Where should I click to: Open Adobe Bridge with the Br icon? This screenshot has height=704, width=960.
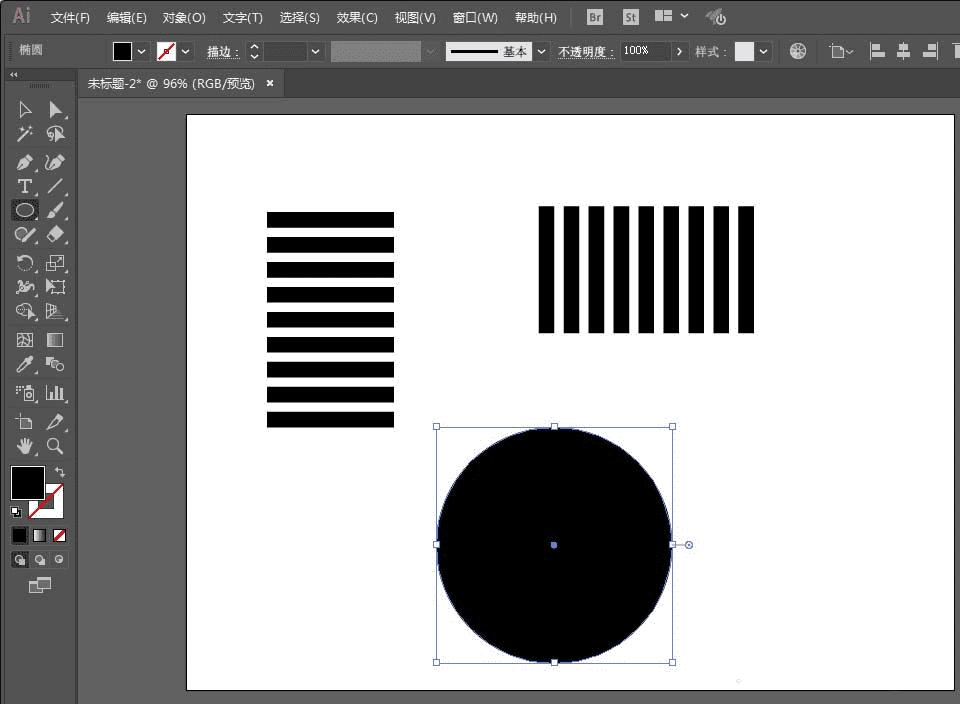(x=595, y=17)
